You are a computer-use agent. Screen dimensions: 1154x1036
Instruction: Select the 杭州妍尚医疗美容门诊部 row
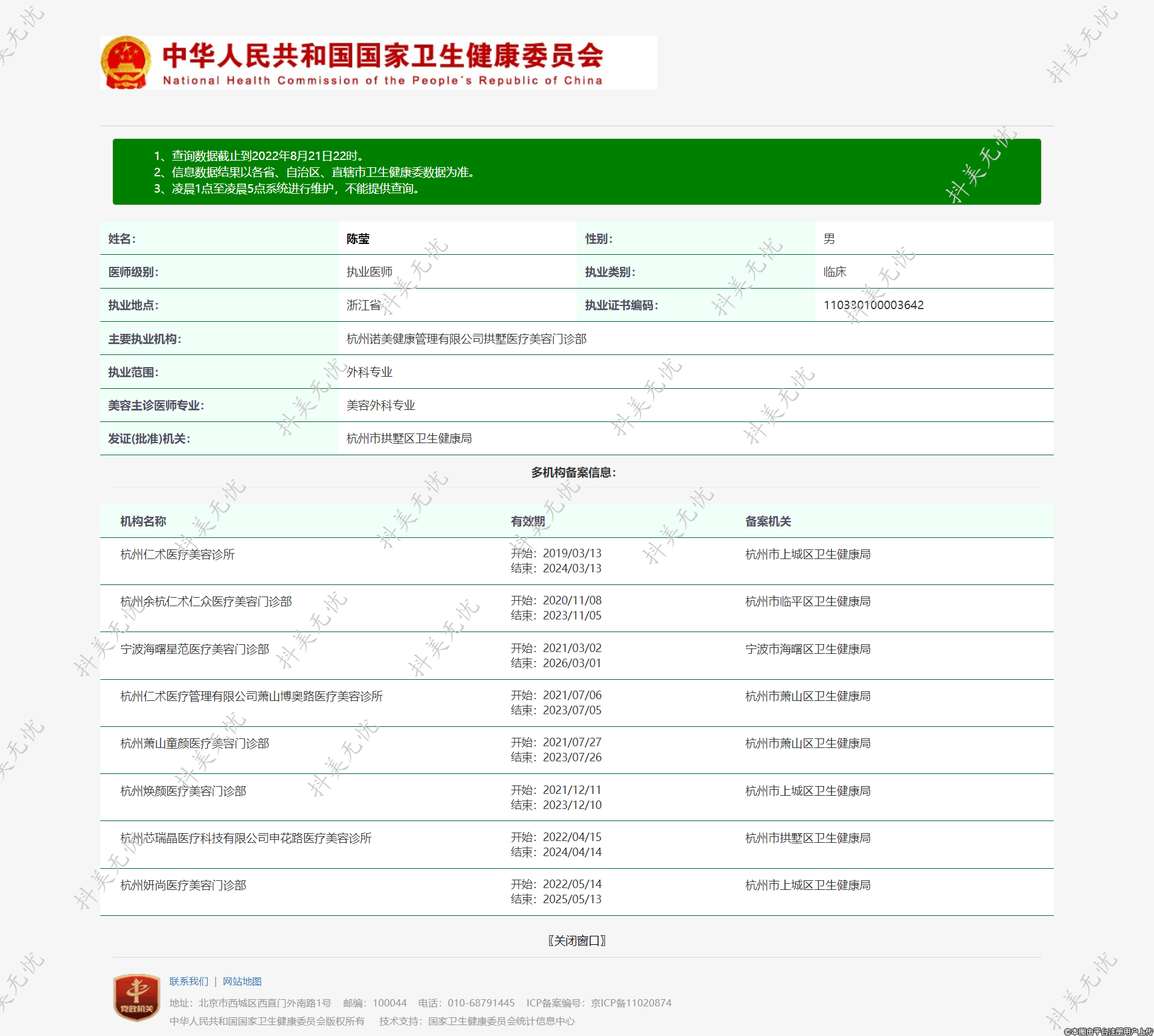coord(183,886)
